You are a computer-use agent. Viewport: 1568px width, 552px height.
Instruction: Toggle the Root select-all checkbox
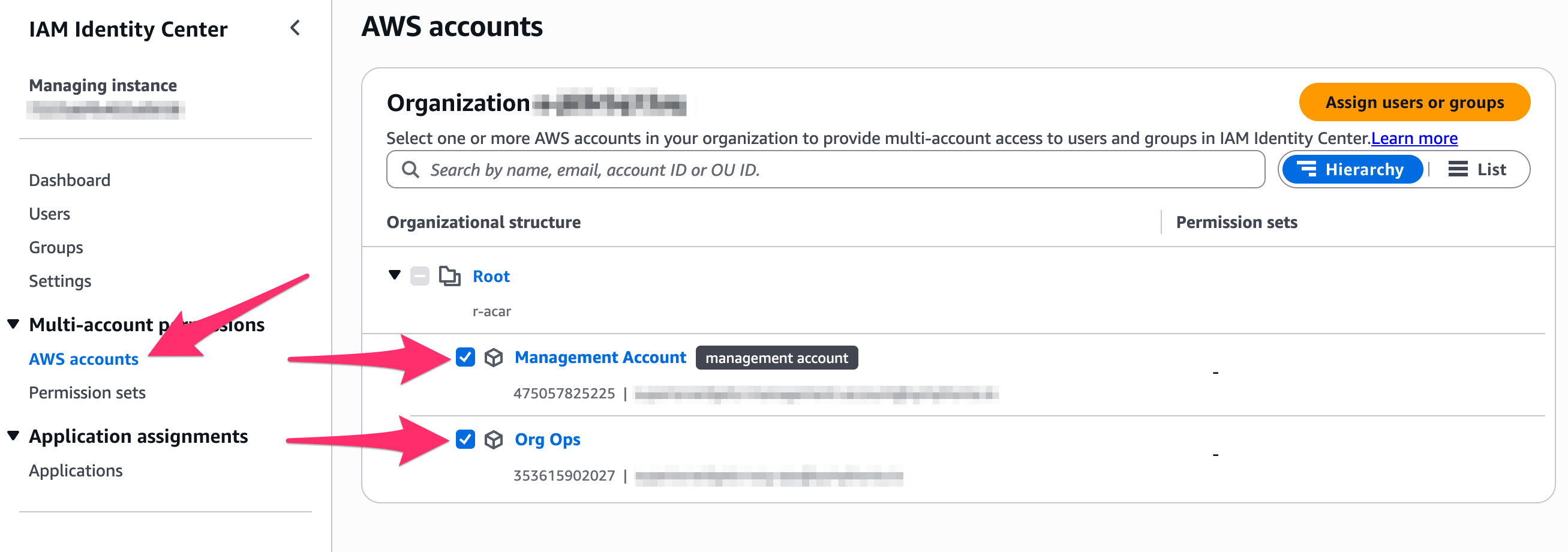420,277
